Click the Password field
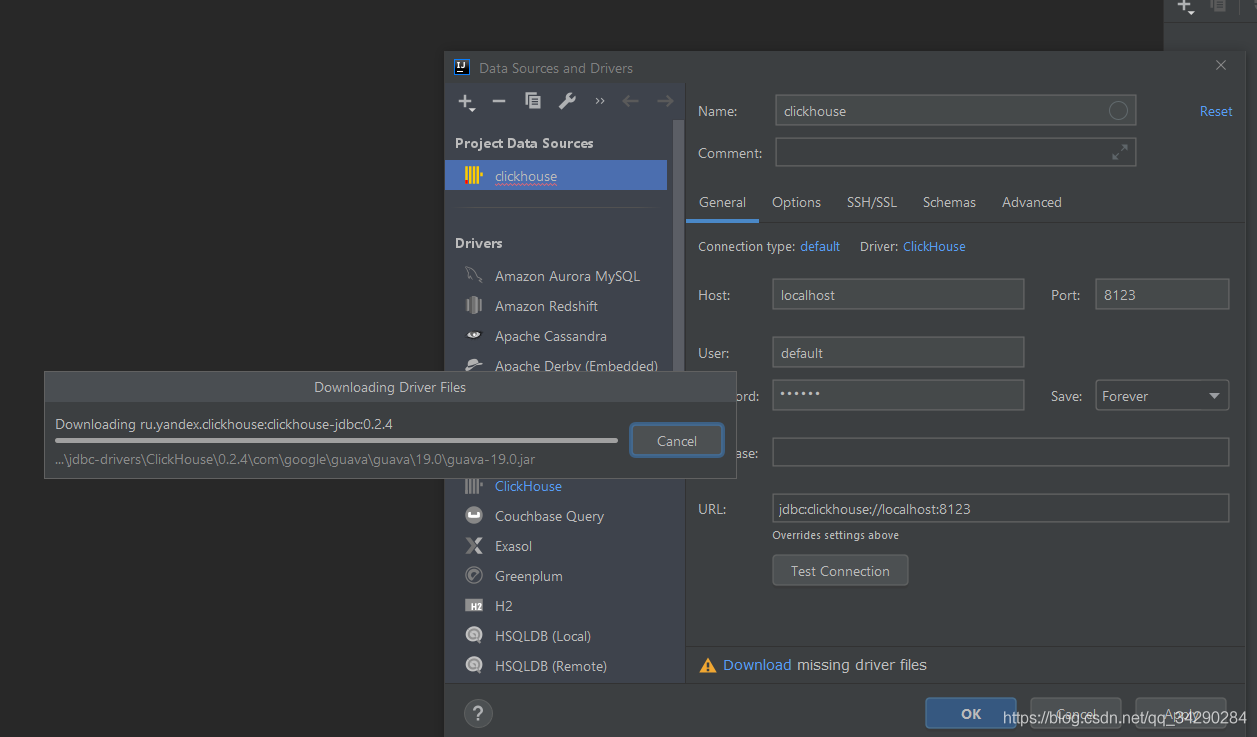 tap(898, 394)
